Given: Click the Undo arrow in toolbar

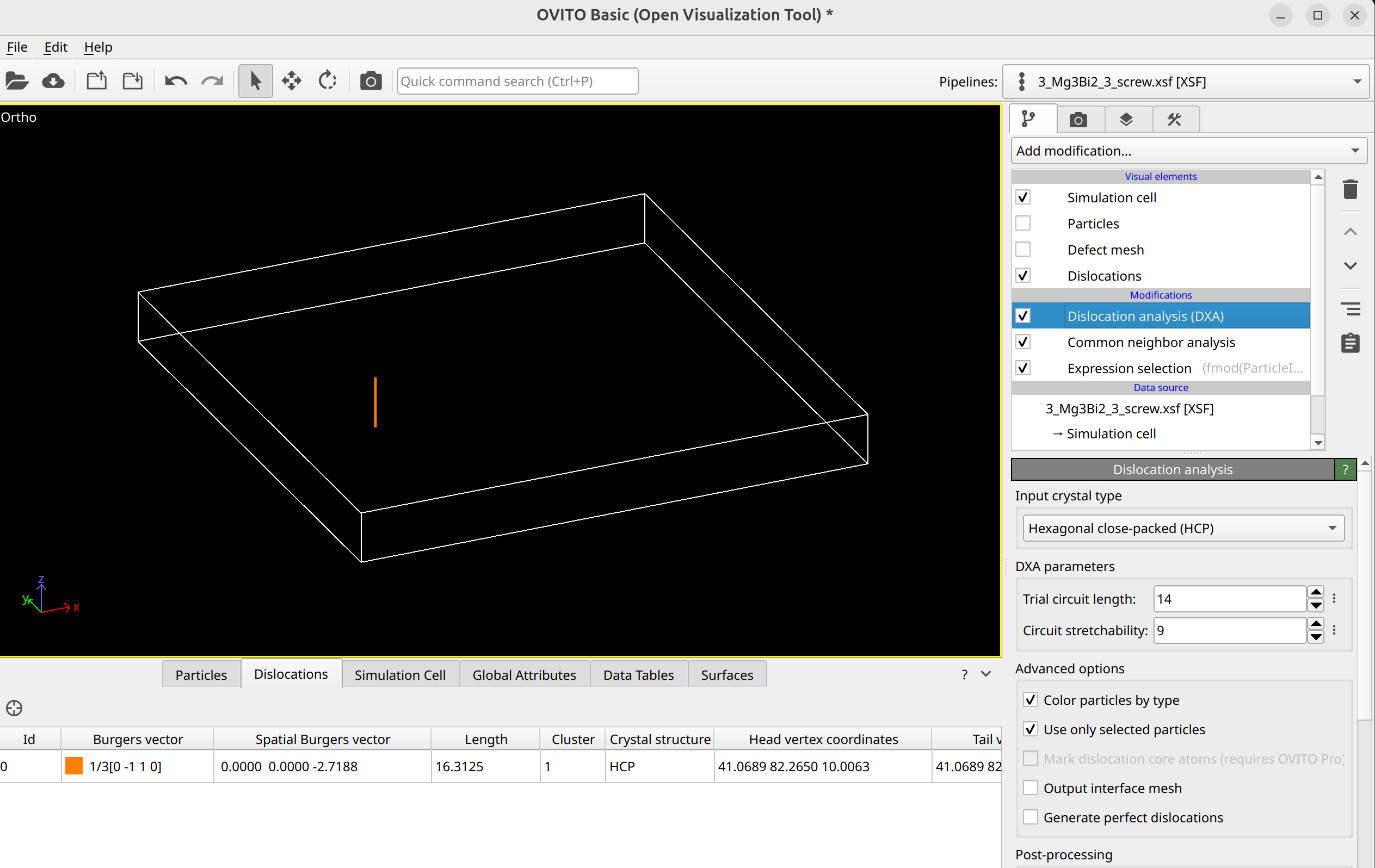Looking at the screenshot, I should (175, 81).
